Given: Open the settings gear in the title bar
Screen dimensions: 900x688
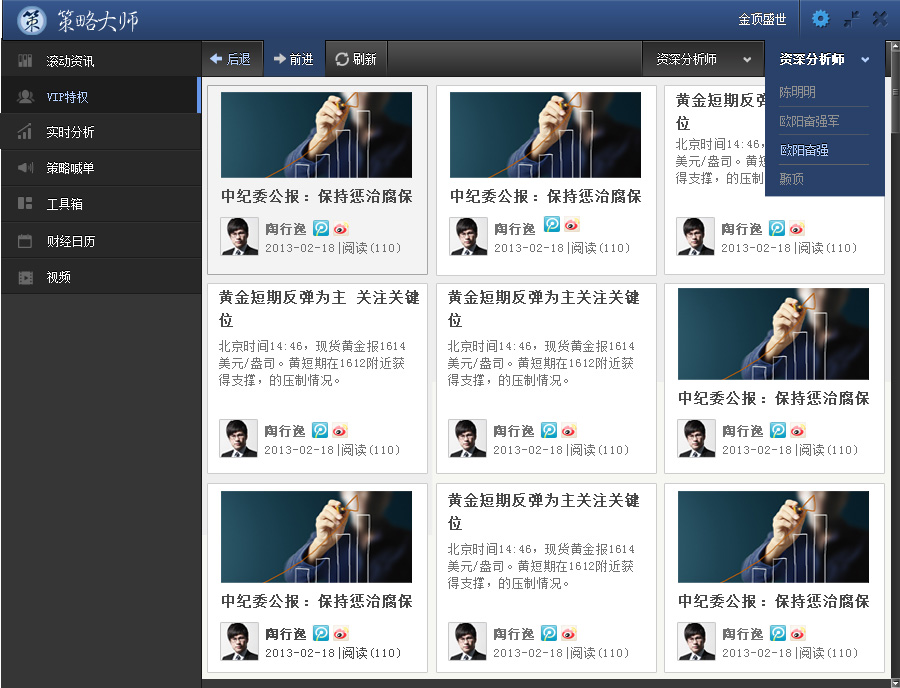Looking at the screenshot, I should click(x=820, y=18).
